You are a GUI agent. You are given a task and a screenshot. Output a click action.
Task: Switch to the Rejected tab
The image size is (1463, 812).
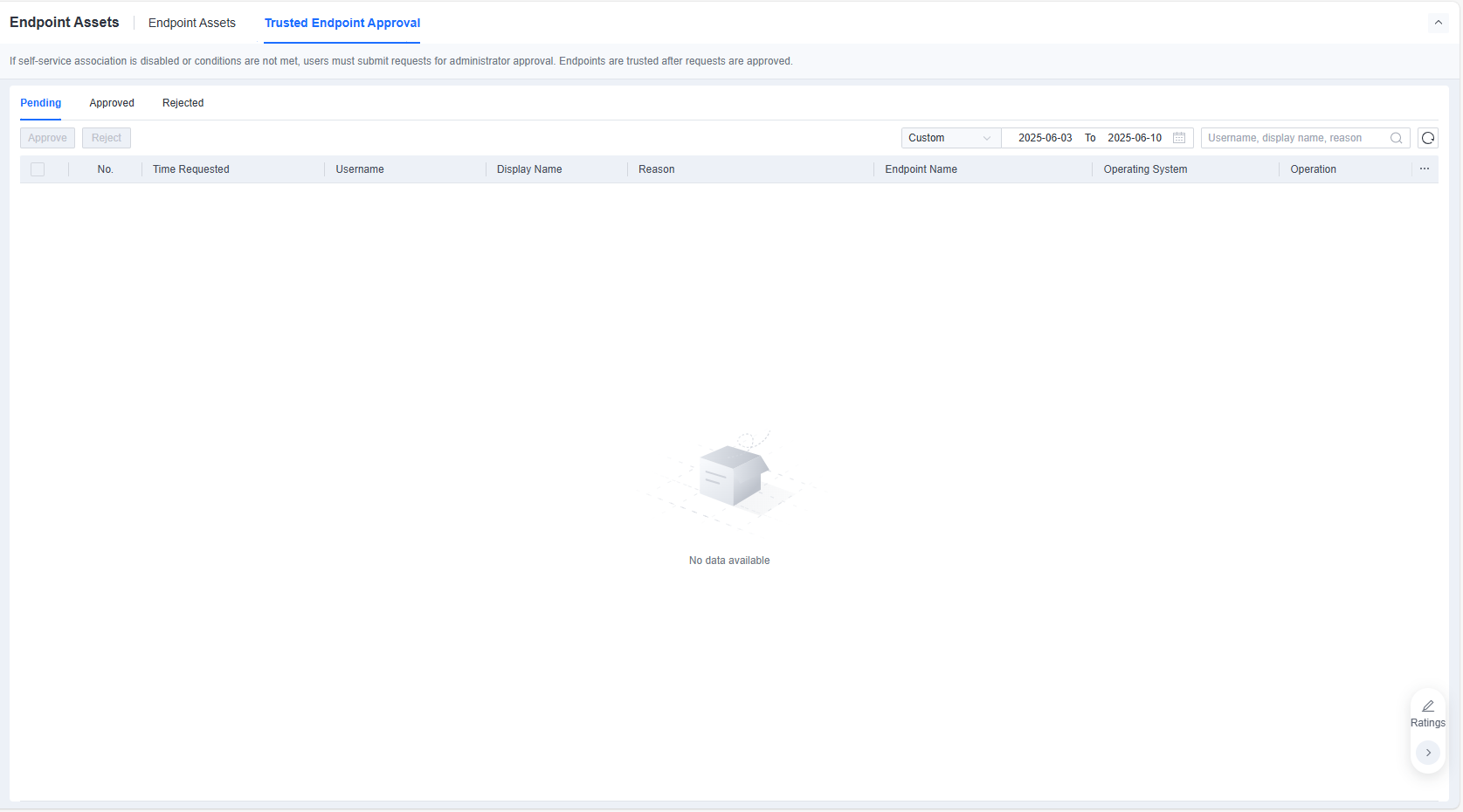click(183, 103)
